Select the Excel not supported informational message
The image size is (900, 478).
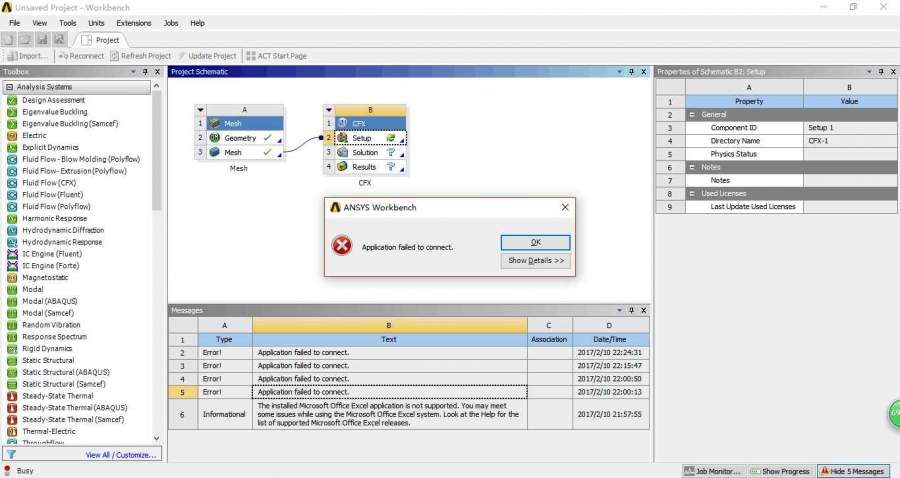(x=389, y=414)
